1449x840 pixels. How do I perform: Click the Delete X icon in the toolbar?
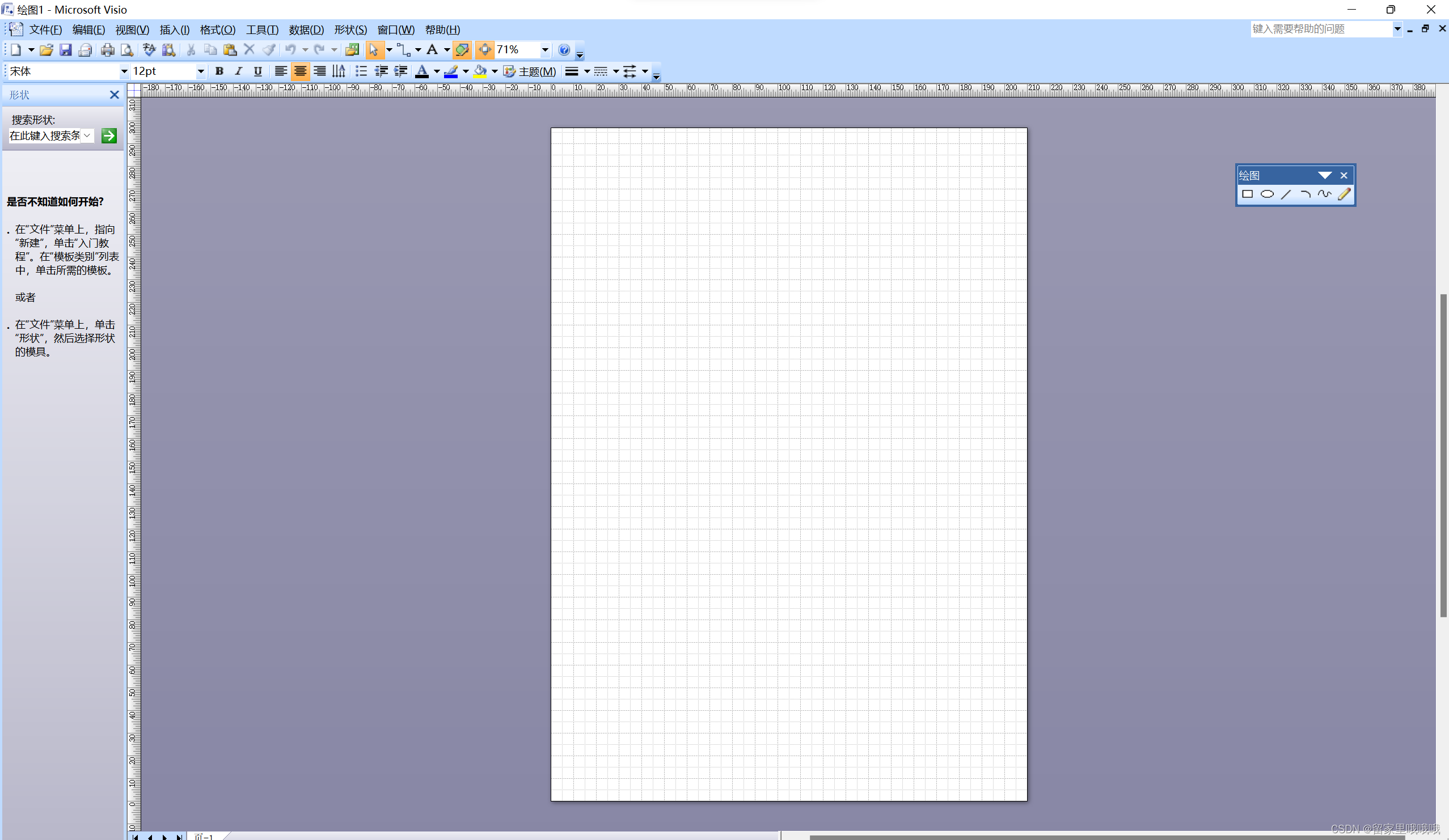click(x=249, y=50)
